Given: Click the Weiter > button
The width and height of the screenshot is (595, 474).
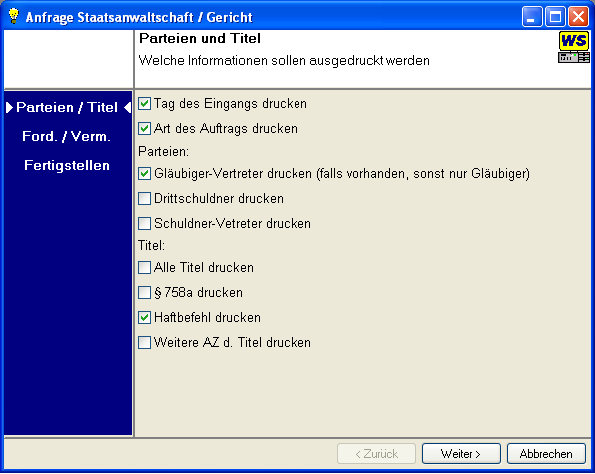Looking at the screenshot, I should tap(461, 454).
